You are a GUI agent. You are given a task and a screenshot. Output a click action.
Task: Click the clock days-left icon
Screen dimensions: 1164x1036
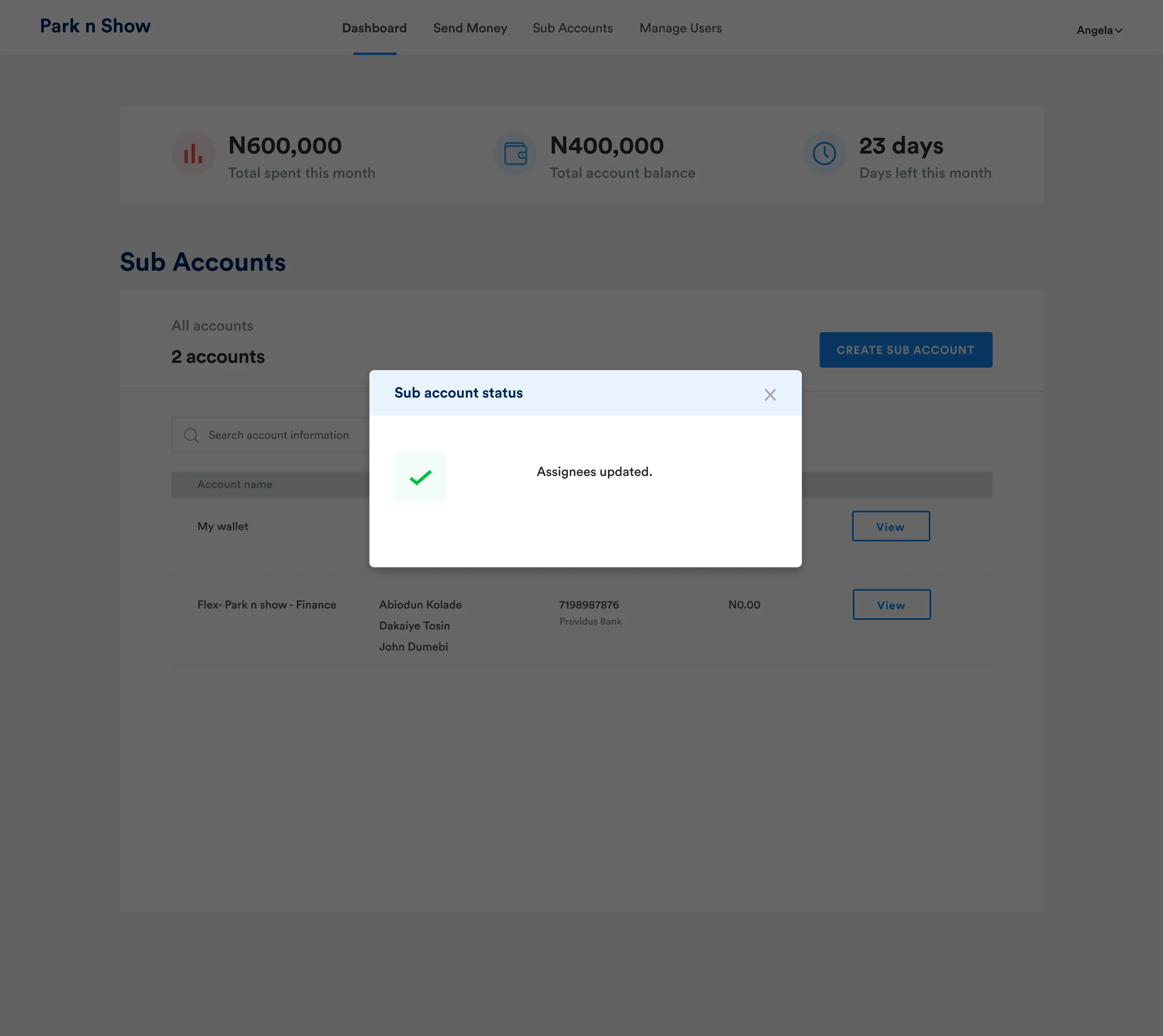coord(824,154)
